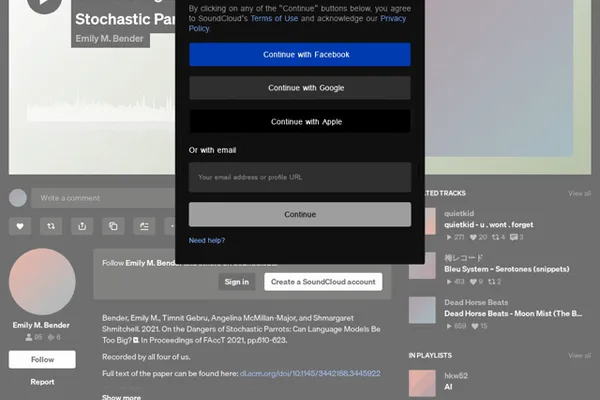600x400 pixels.
Task: Continue with Facebook
Action: 300,54
